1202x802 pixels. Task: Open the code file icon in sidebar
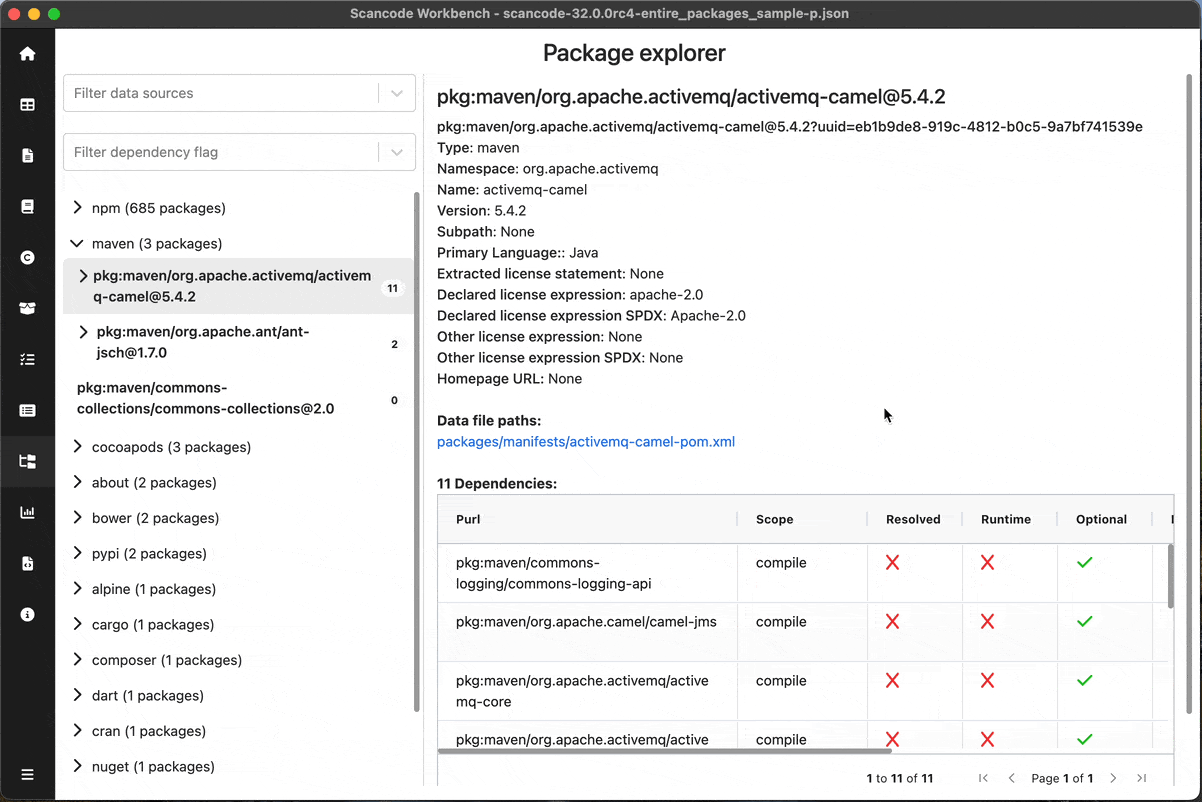(27, 563)
